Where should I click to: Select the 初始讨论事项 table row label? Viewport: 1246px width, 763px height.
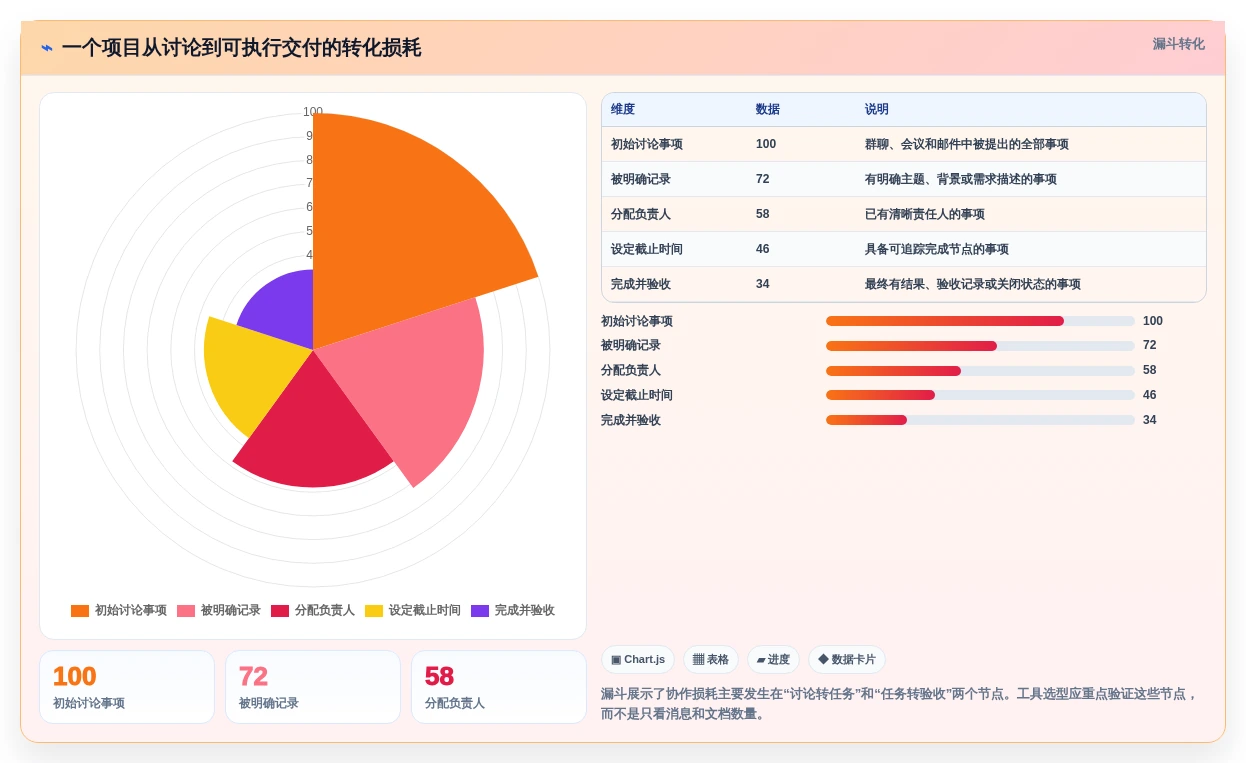647,144
